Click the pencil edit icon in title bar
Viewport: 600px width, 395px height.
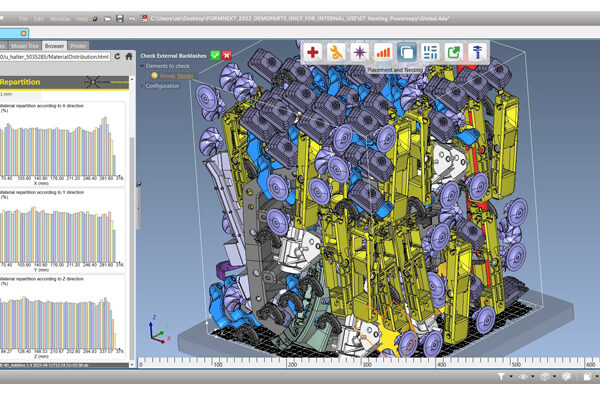tap(95, 18)
